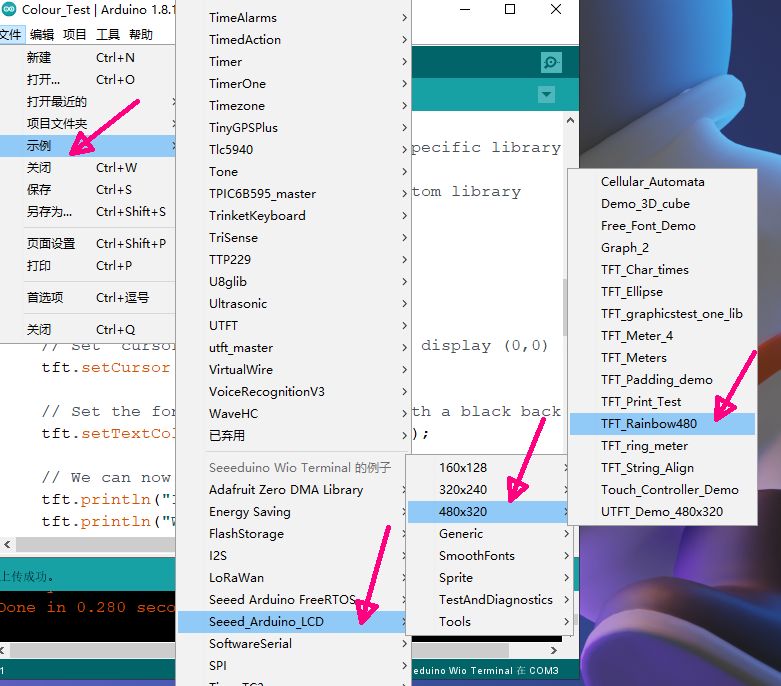This screenshot has height=686, width=781.
Task: Click the Arduino logo in title bar
Action: coord(9,9)
